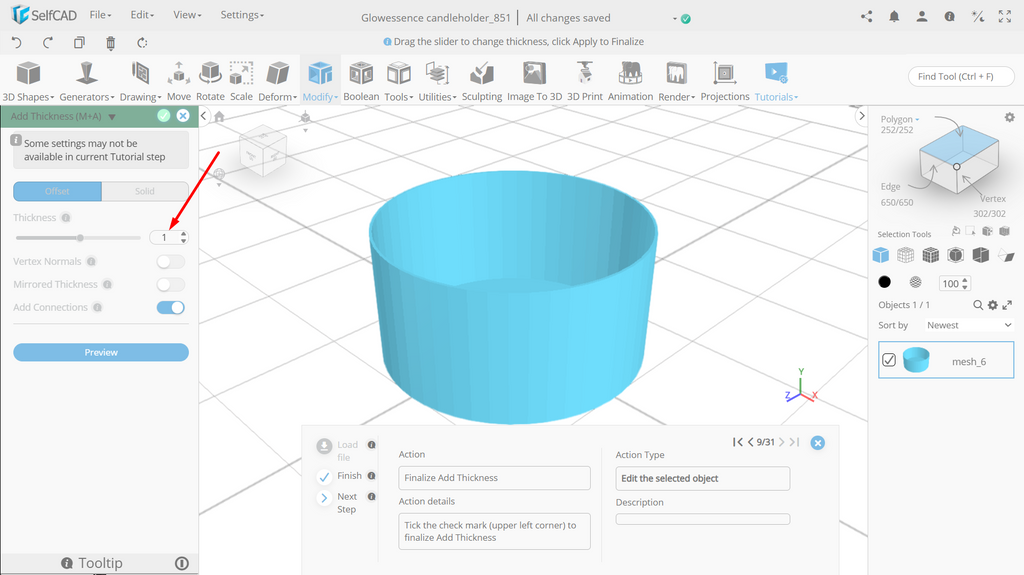This screenshot has height=575, width=1024.
Task: Open the user account icon
Action: tap(921, 17)
